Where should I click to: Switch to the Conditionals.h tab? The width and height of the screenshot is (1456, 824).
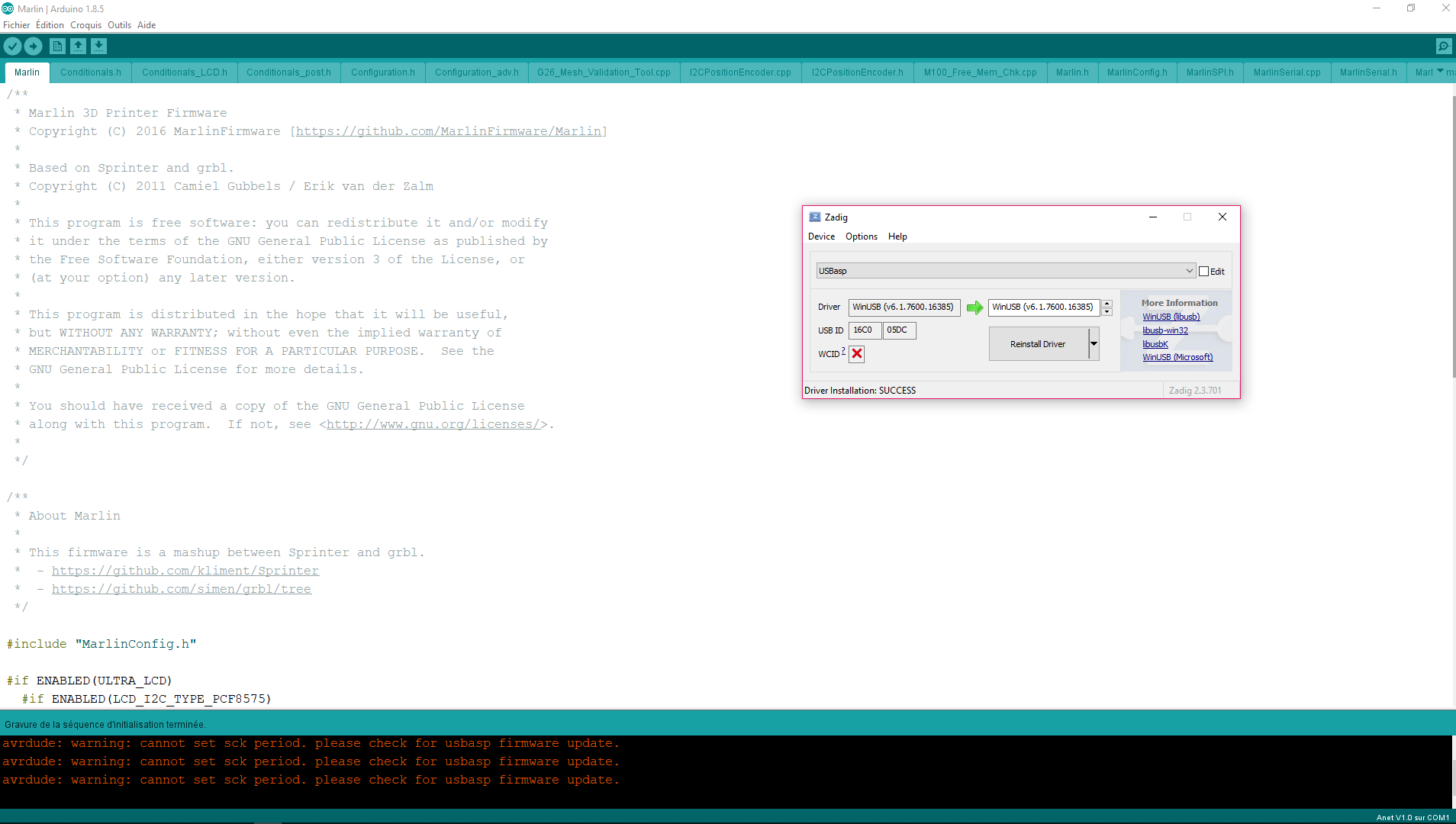91,72
